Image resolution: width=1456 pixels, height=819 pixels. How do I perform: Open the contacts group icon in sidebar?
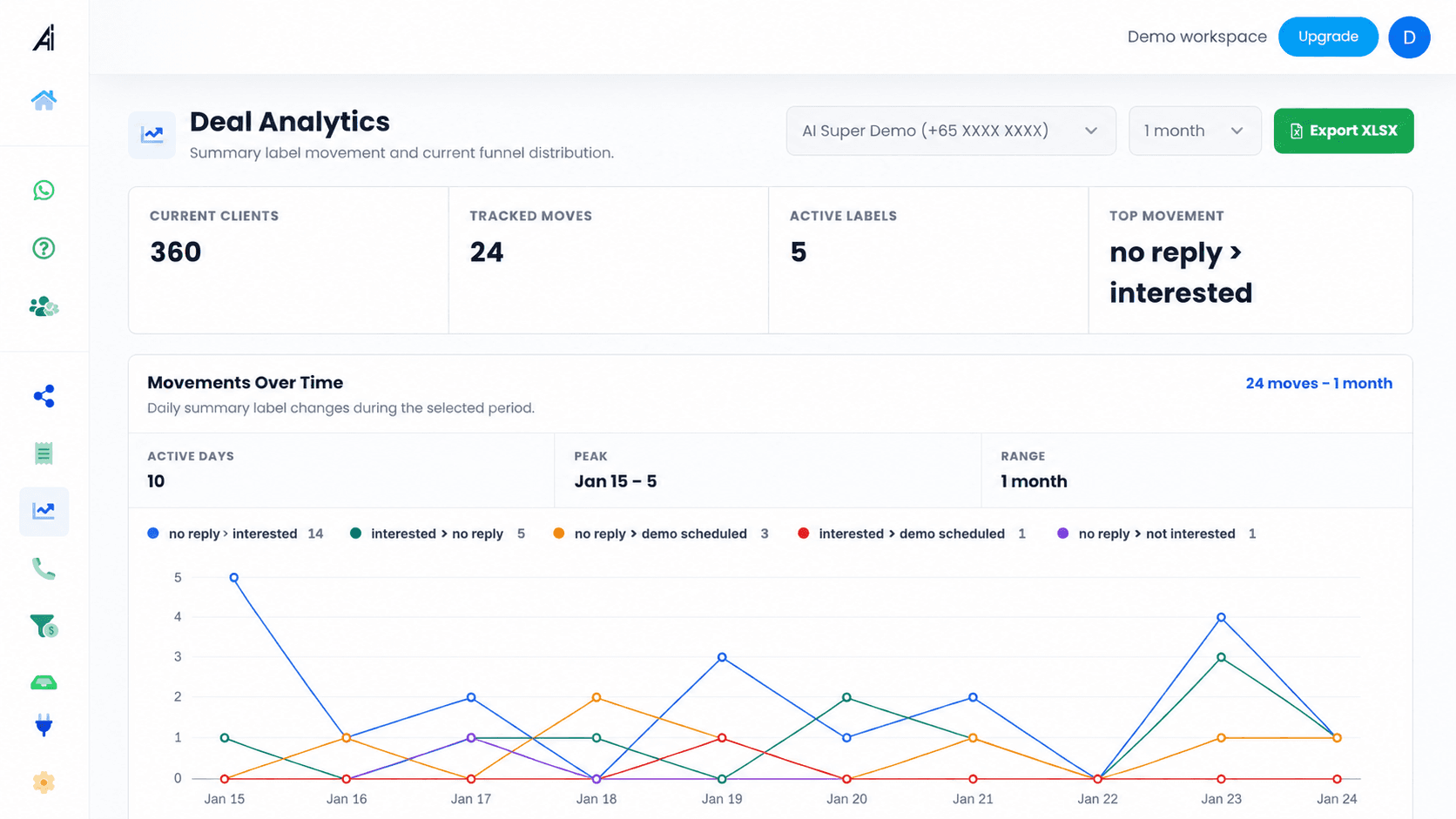[44, 306]
